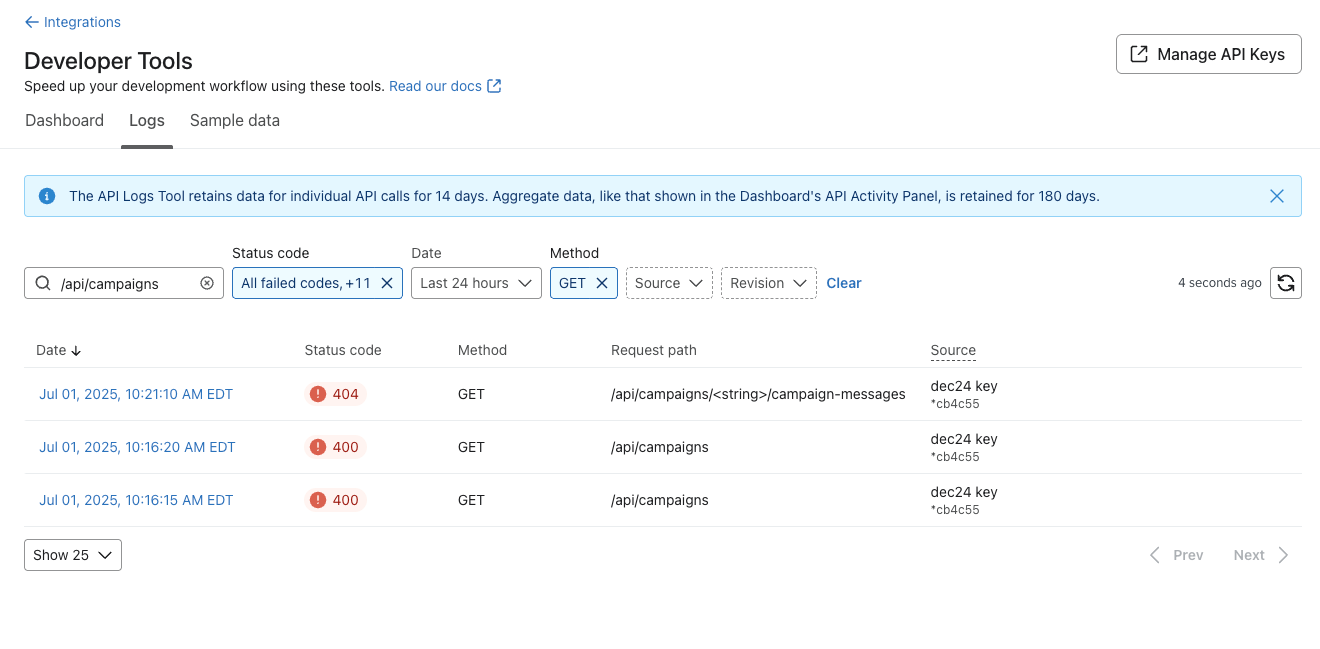Remove the All failed codes status filter
This screenshot has height=649, width=1320.
click(387, 283)
